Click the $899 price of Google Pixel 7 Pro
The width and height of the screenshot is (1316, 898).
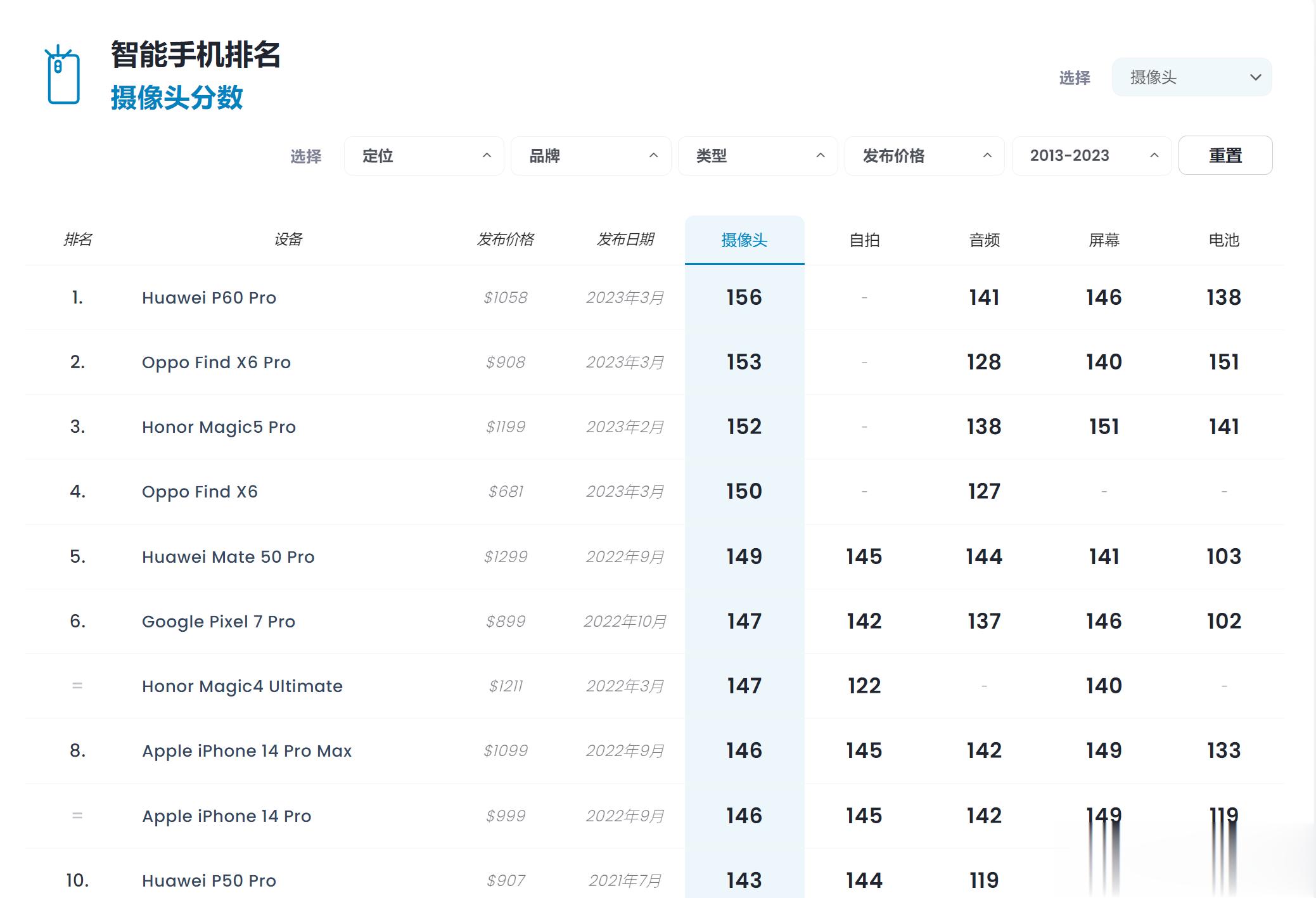(505, 622)
